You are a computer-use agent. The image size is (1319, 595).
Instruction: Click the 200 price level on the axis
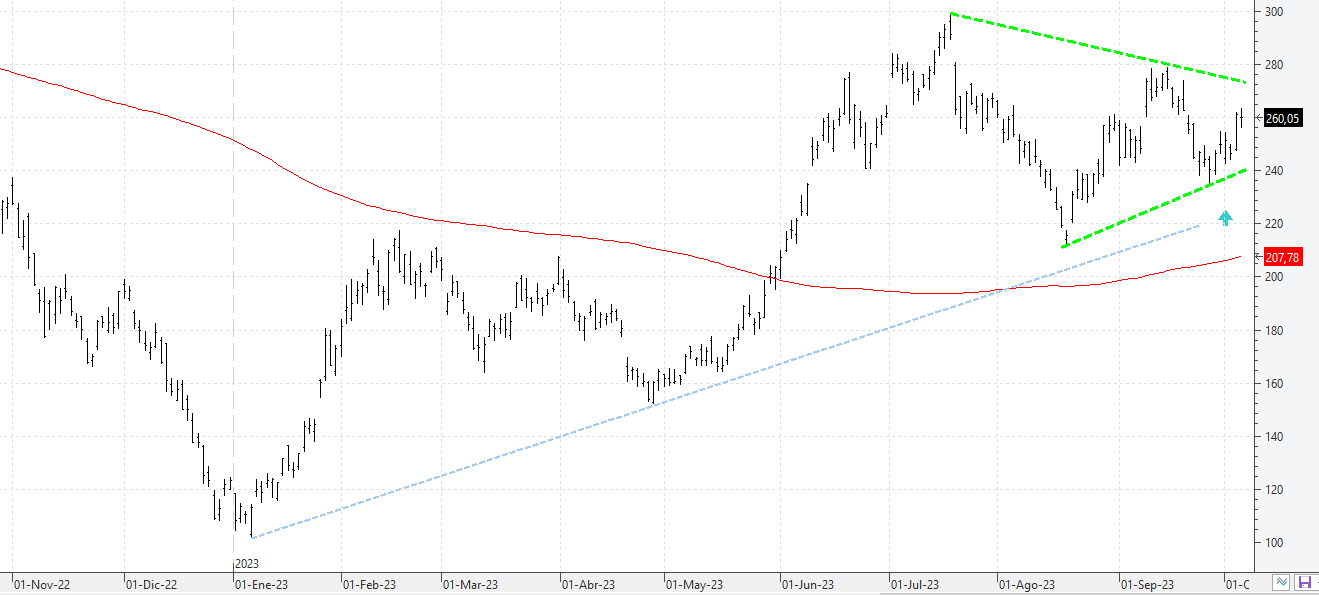[1275, 277]
